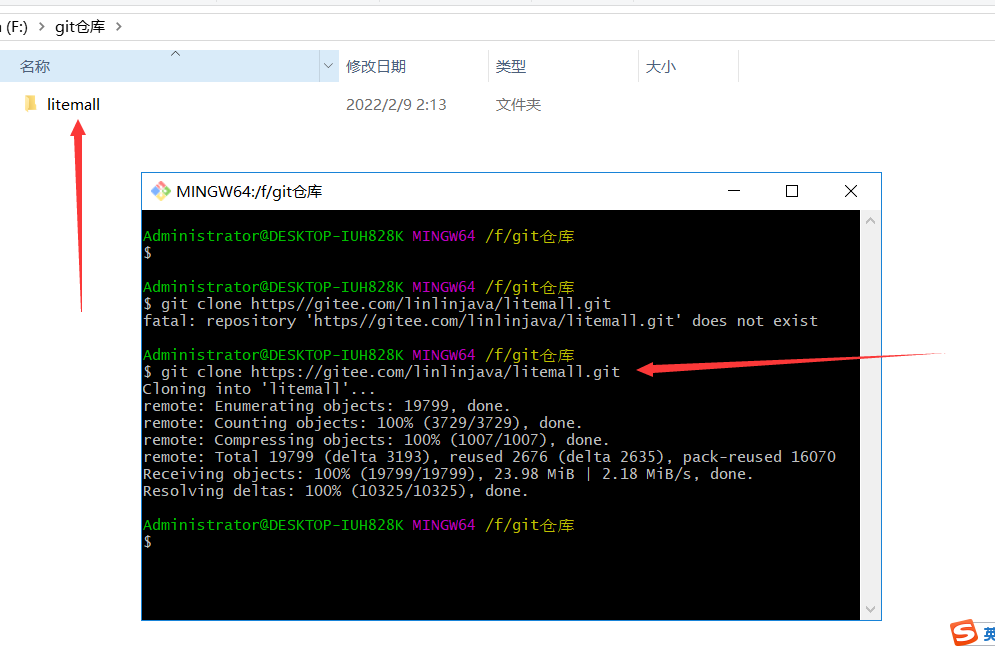Click the 文件夹 type cell
The width and height of the screenshot is (995, 654).
[x=518, y=104]
